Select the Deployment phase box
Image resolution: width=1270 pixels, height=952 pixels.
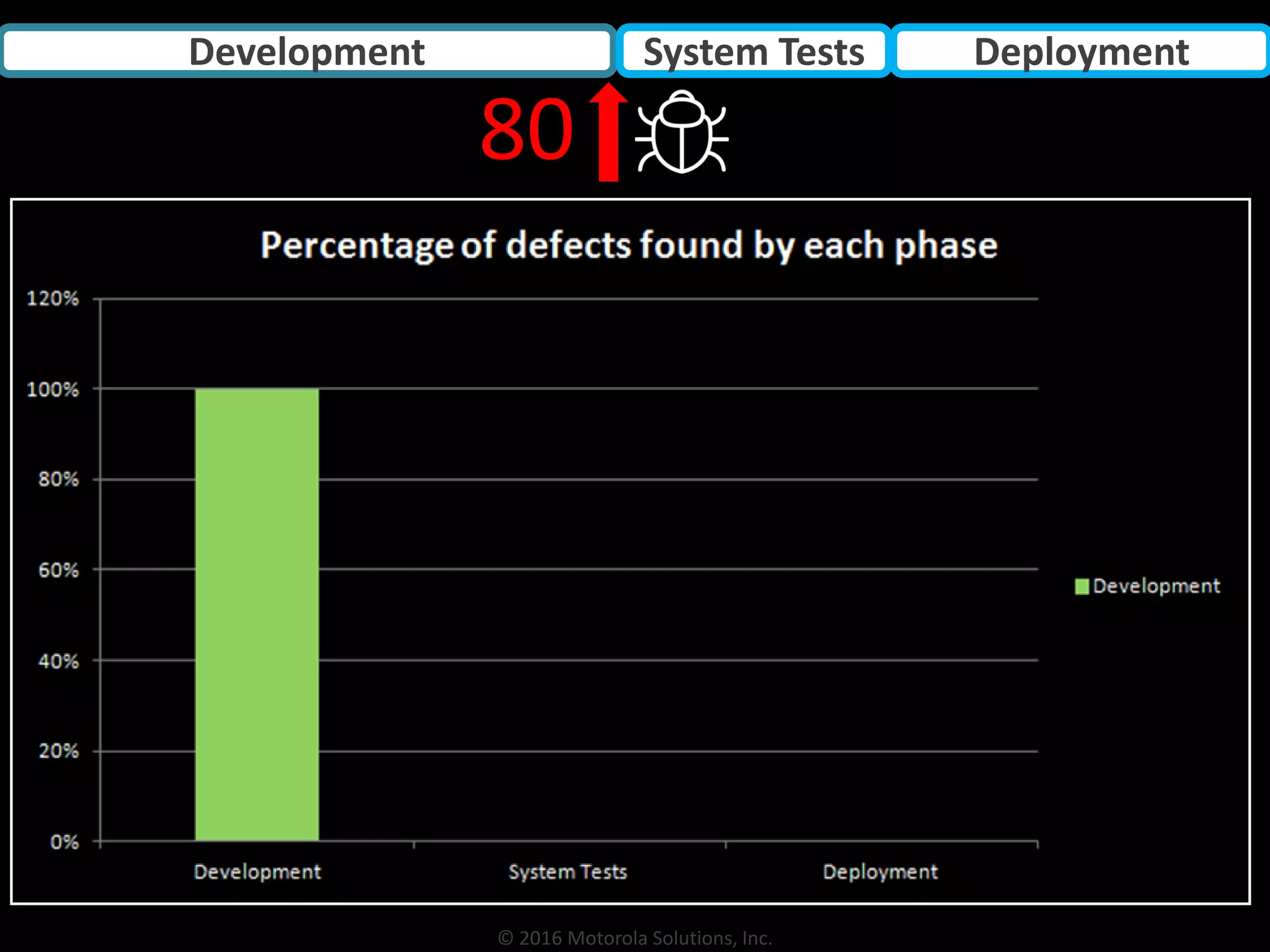(1081, 51)
